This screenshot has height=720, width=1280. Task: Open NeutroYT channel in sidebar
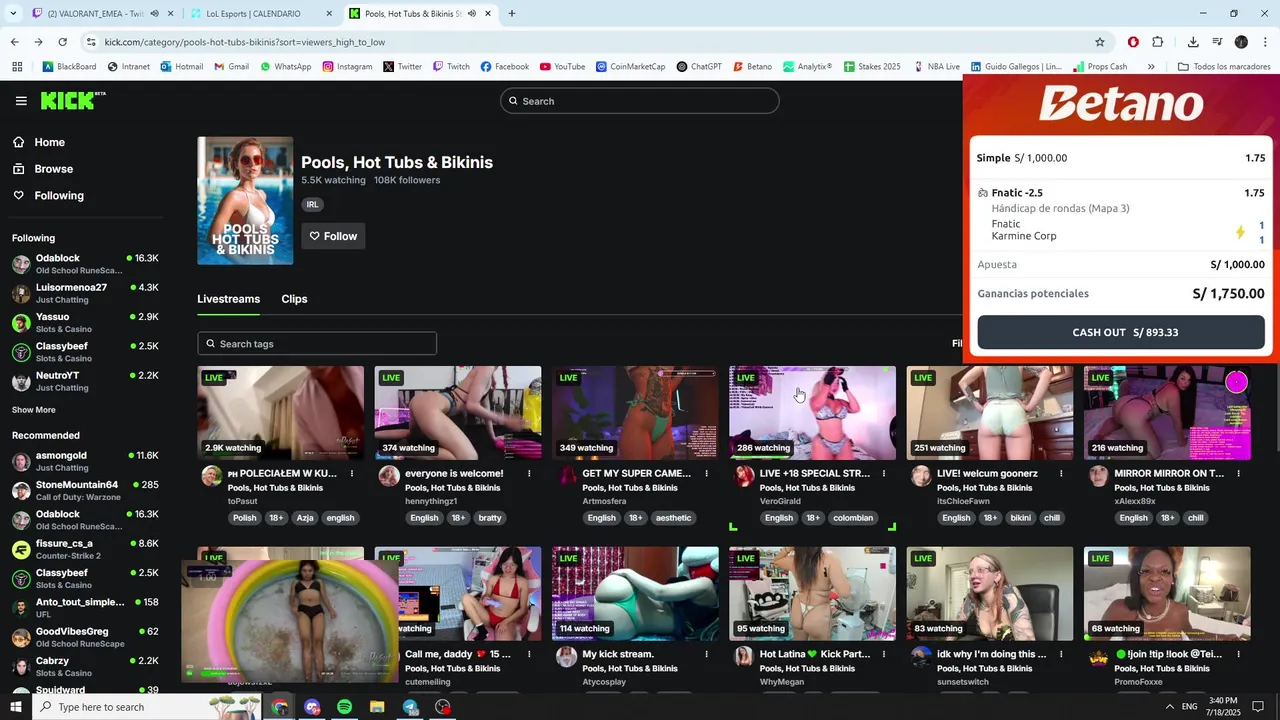coord(85,381)
